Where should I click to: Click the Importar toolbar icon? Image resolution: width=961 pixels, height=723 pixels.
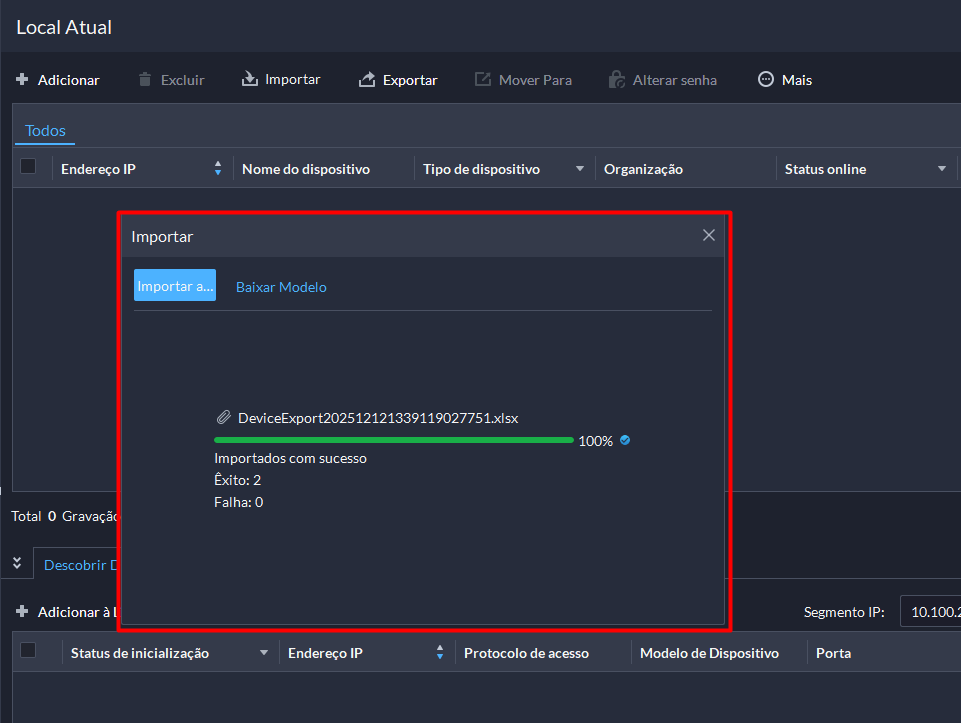point(250,80)
